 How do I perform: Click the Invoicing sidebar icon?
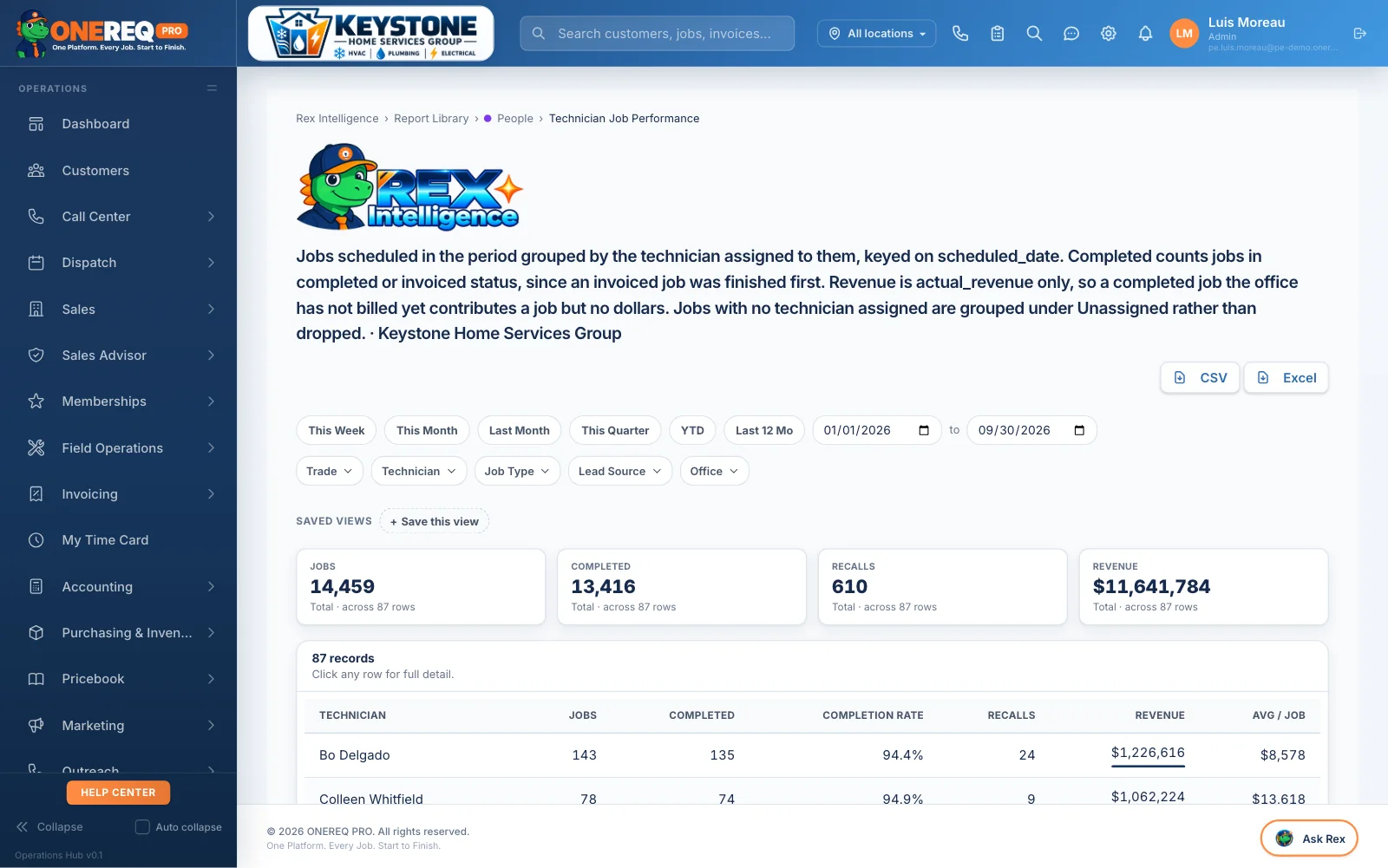coord(36,494)
